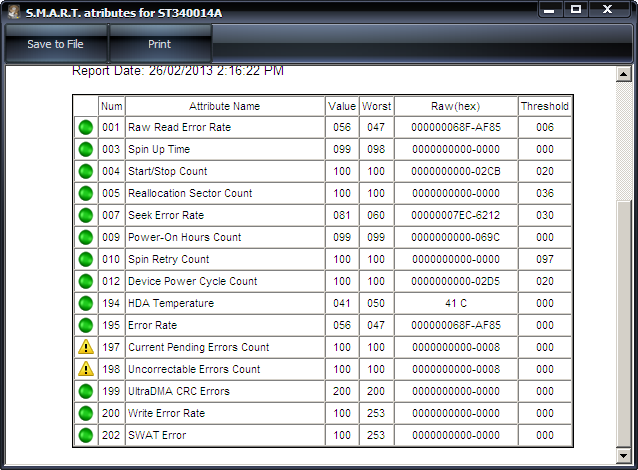The width and height of the screenshot is (638, 470).
Task: Select the Current Pending Errors Count name
Action: pos(199,347)
